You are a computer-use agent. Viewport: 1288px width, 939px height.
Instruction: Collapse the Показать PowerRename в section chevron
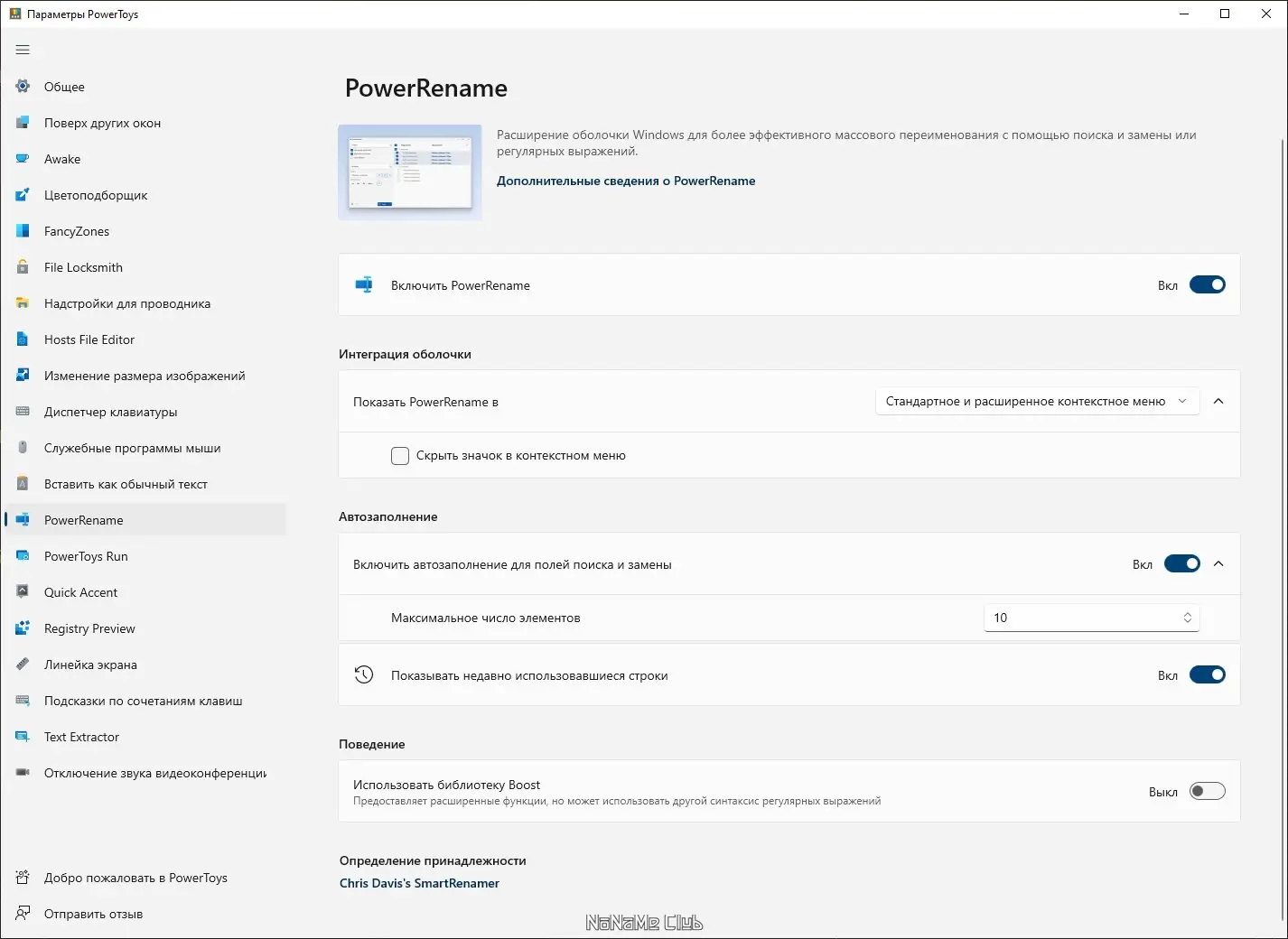[1218, 402]
